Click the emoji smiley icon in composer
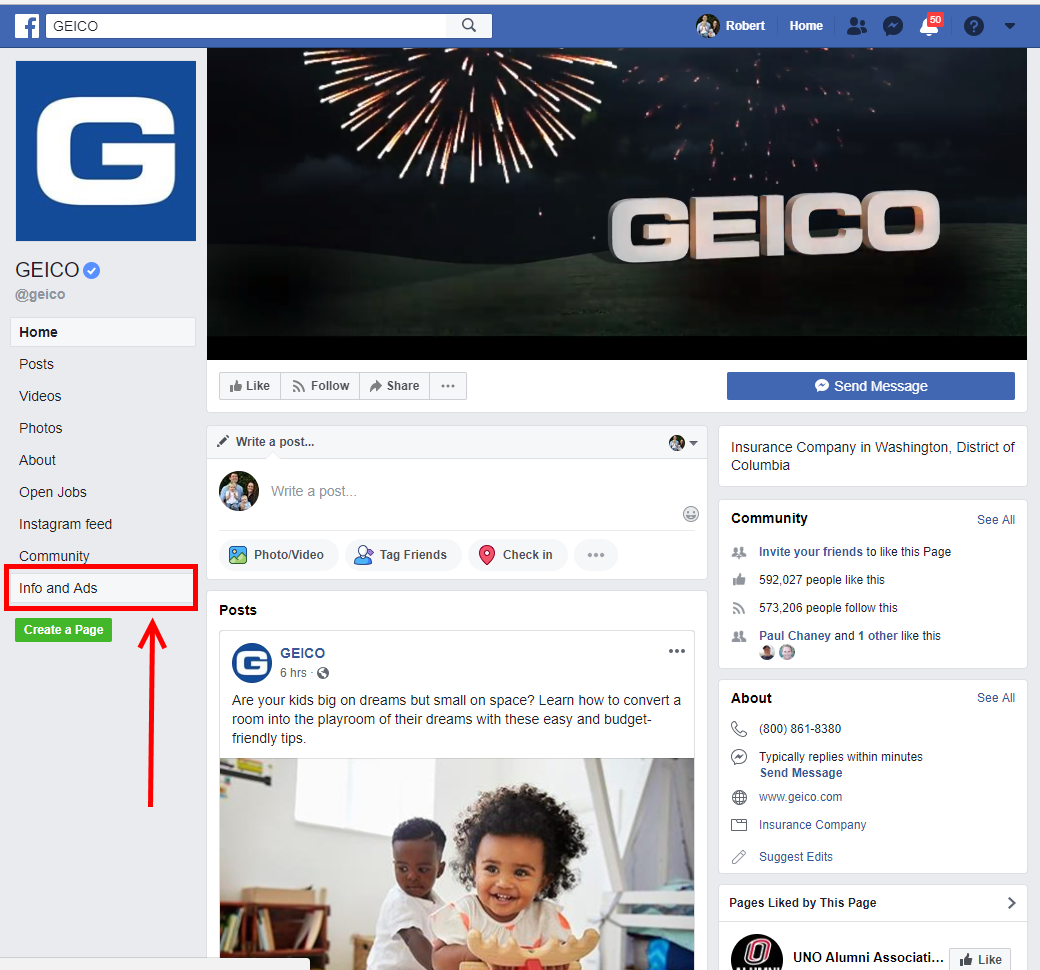 pyautogui.click(x=691, y=514)
